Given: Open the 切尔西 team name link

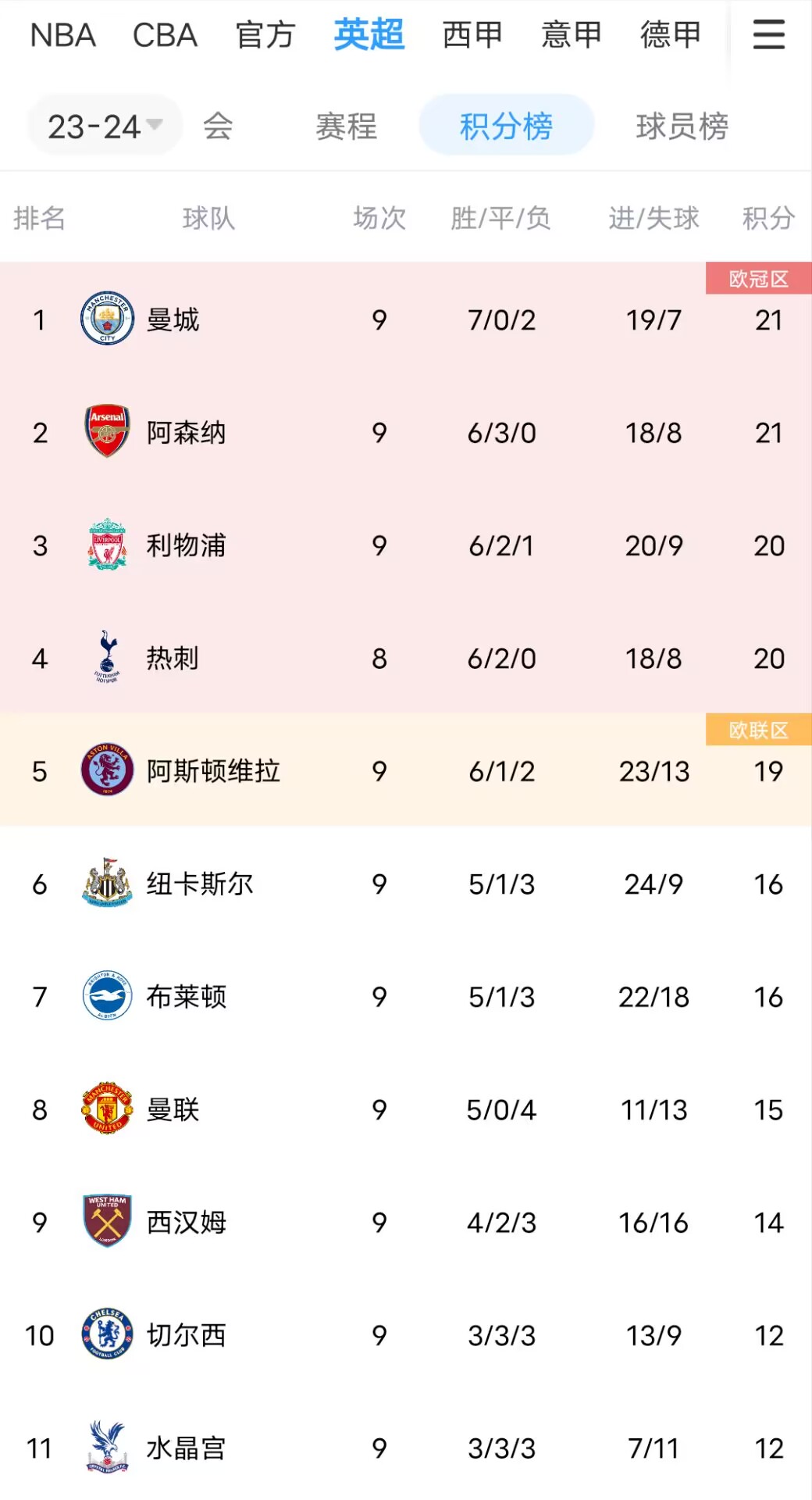Looking at the screenshot, I should (186, 1334).
